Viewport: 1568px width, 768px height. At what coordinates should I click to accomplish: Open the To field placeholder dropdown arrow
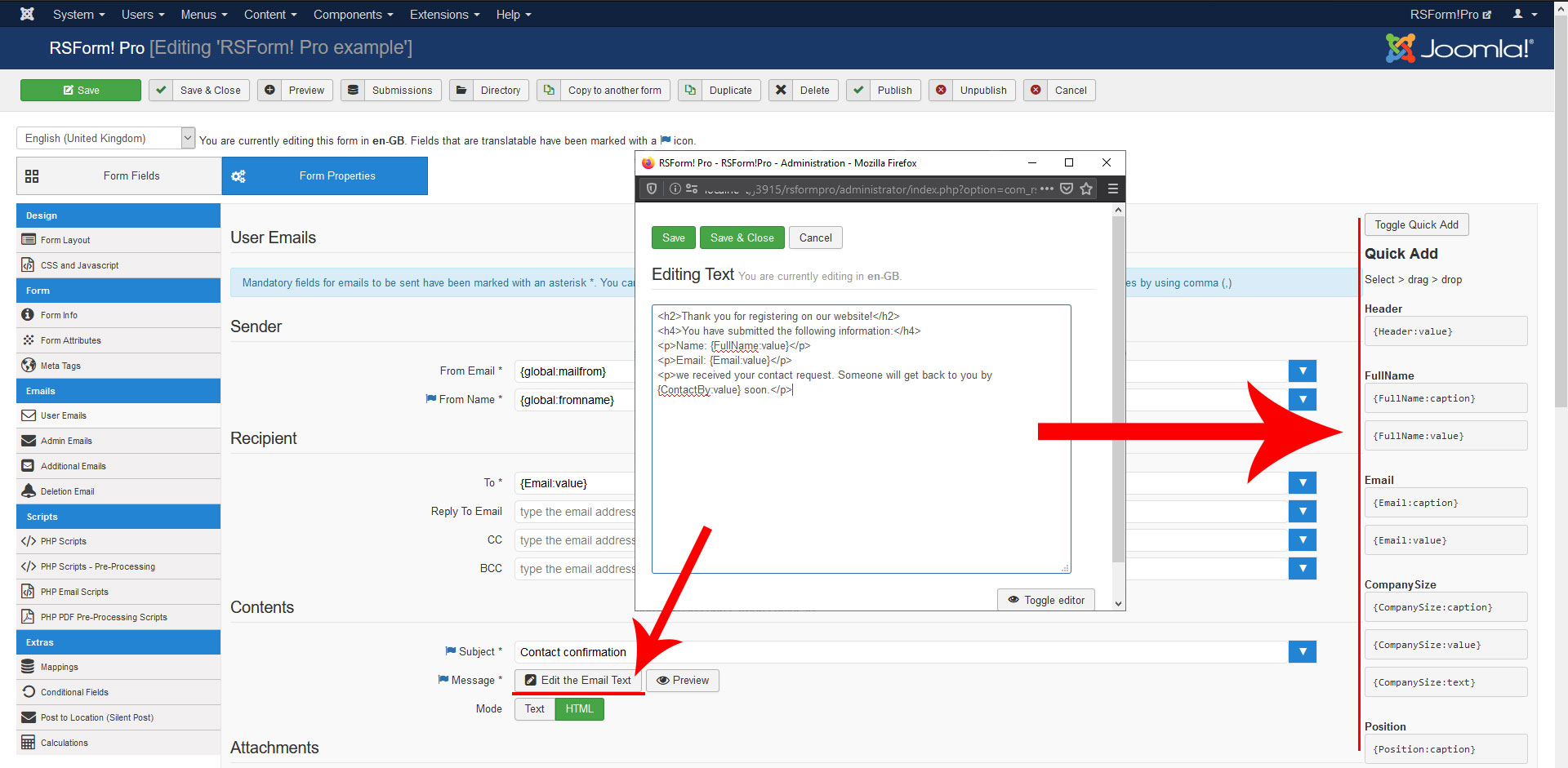point(1303,483)
